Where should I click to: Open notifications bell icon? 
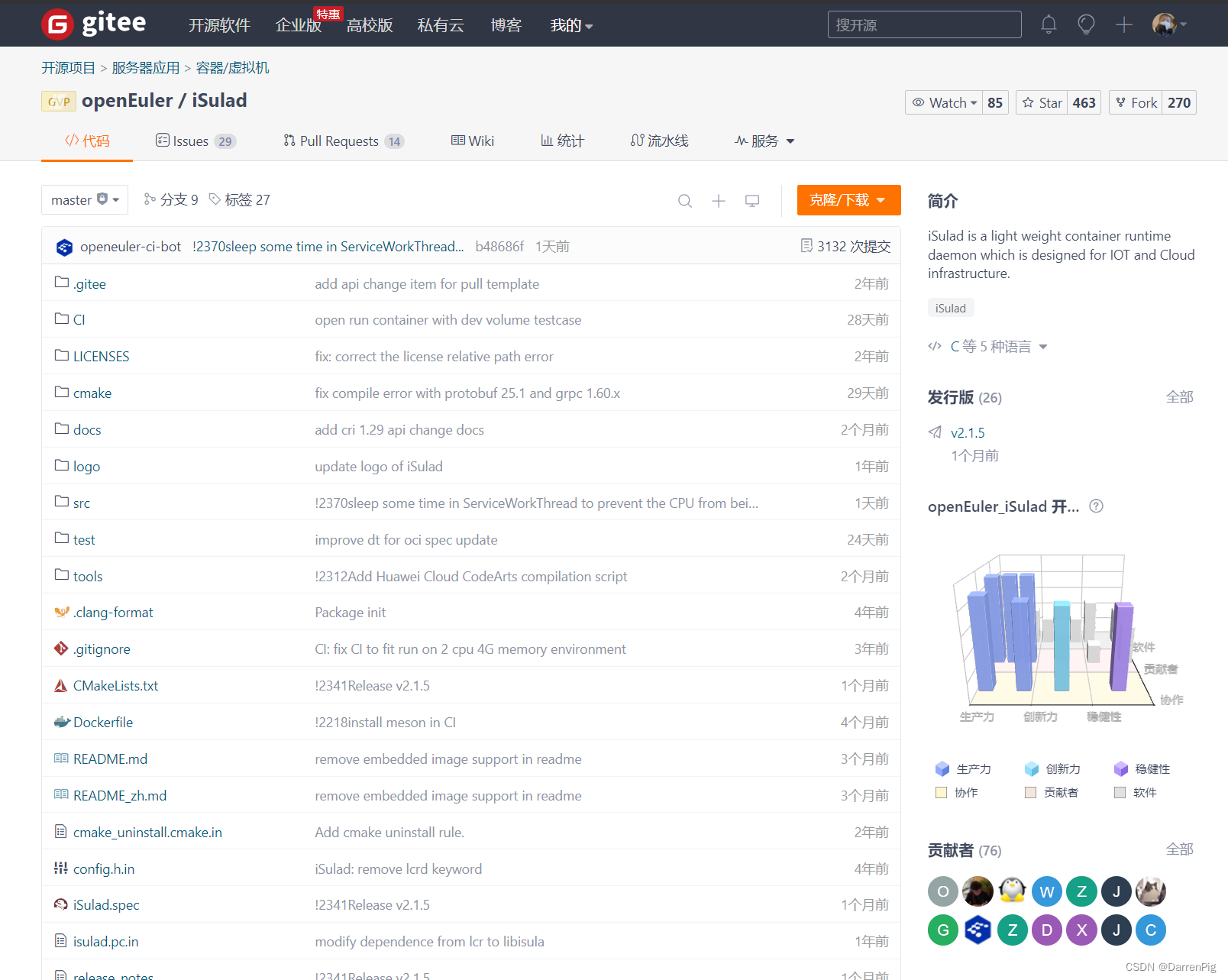[x=1049, y=24]
